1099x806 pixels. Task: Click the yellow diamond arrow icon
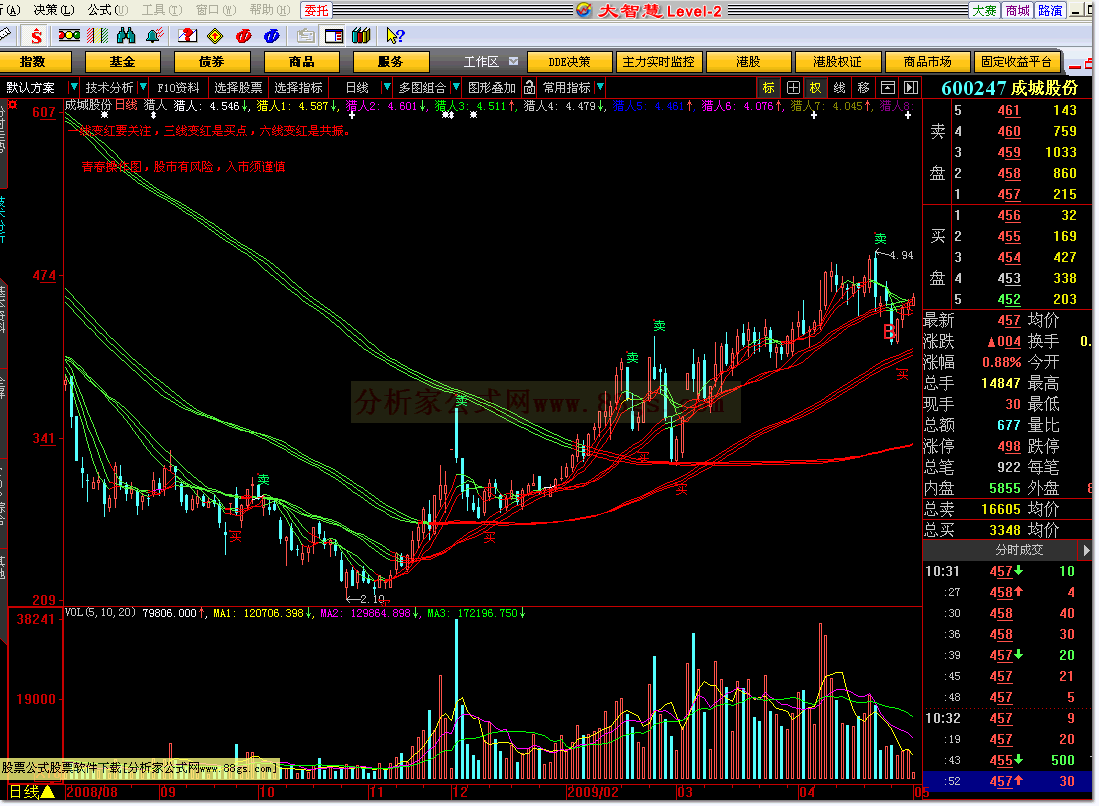point(215,36)
